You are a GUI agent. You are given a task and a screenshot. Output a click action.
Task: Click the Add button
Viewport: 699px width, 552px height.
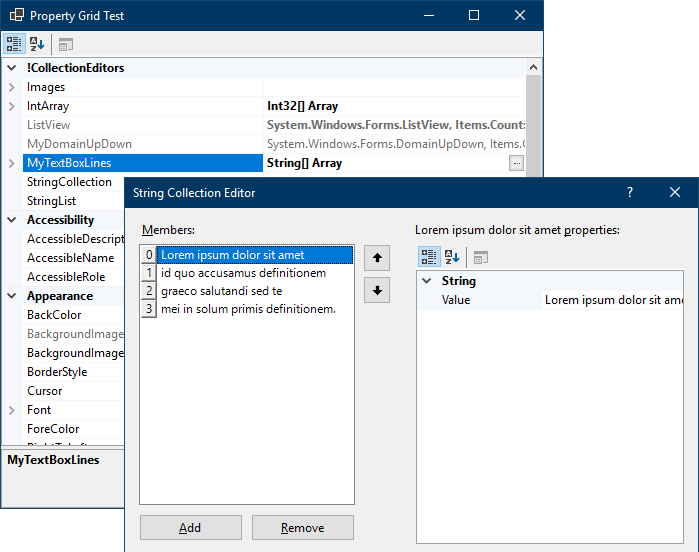[x=191, y=527]
